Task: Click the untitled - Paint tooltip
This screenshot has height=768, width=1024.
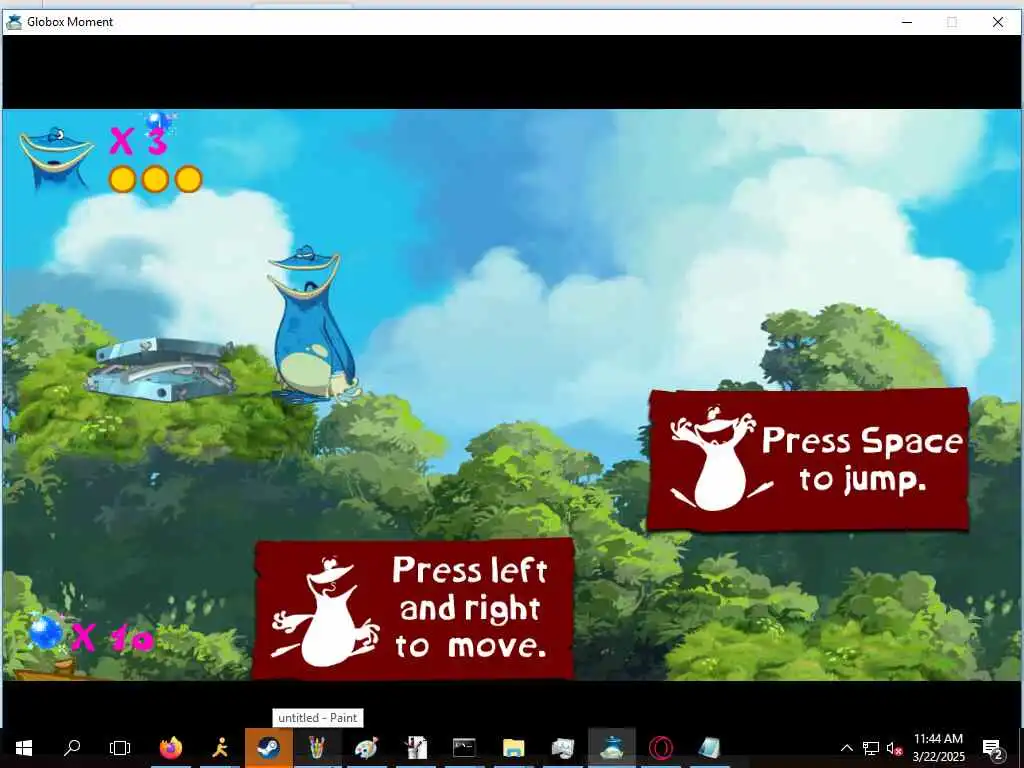Action: 317,718
